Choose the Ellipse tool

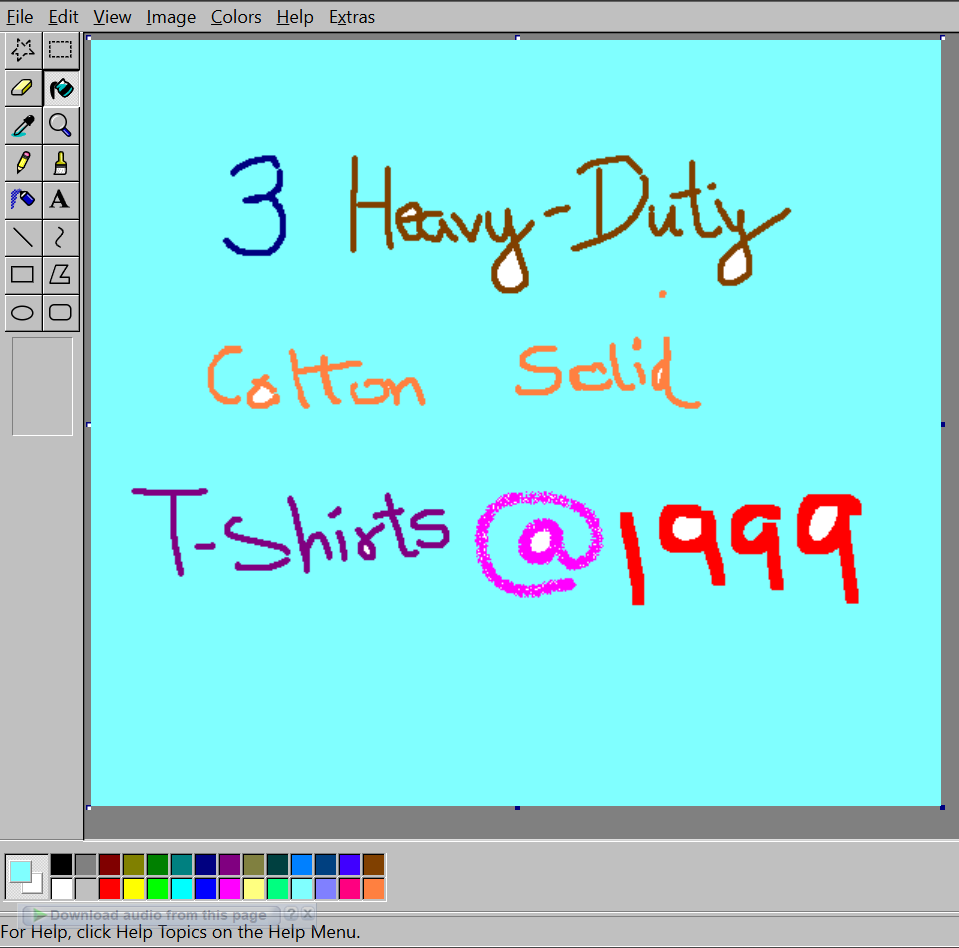click(23, 313)
